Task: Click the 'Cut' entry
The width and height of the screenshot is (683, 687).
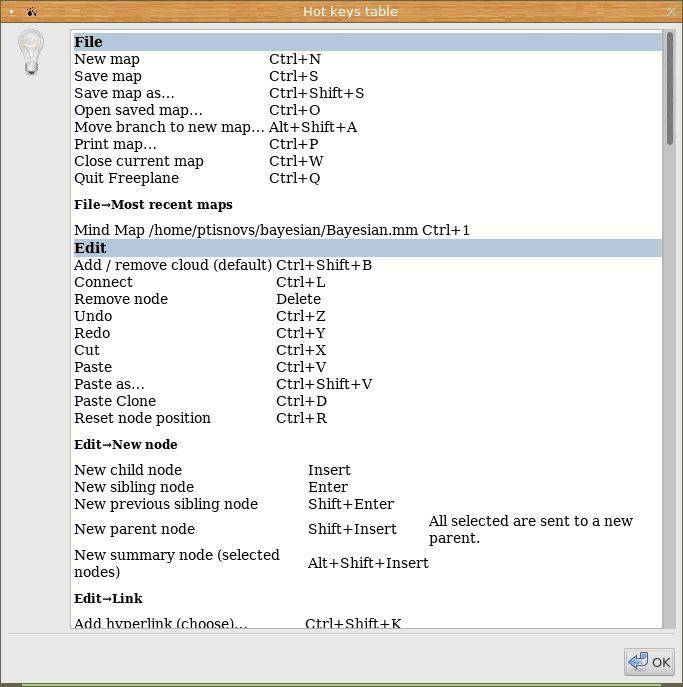Action: coord(87,351)
